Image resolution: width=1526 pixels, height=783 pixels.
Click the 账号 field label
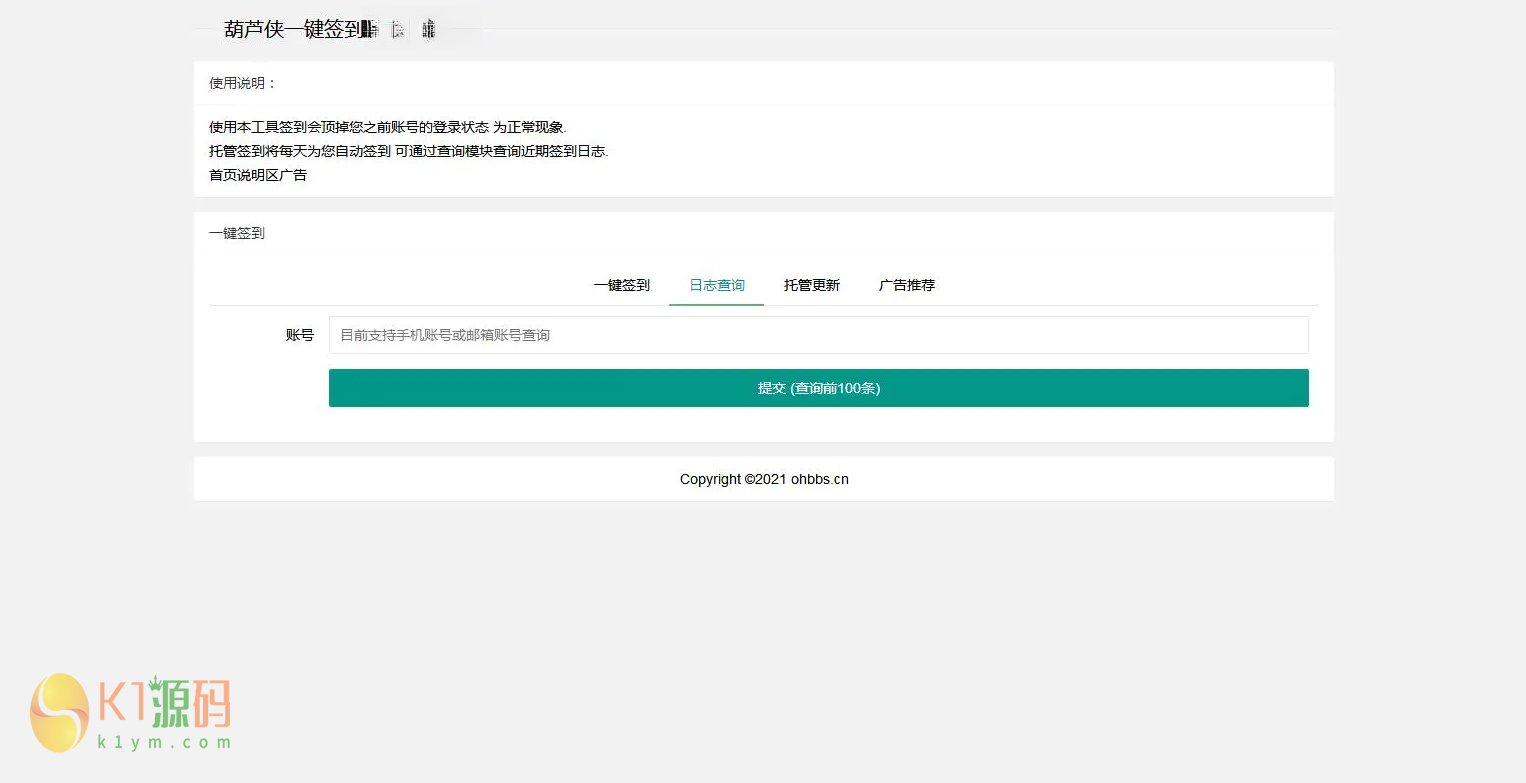[299, 335]
